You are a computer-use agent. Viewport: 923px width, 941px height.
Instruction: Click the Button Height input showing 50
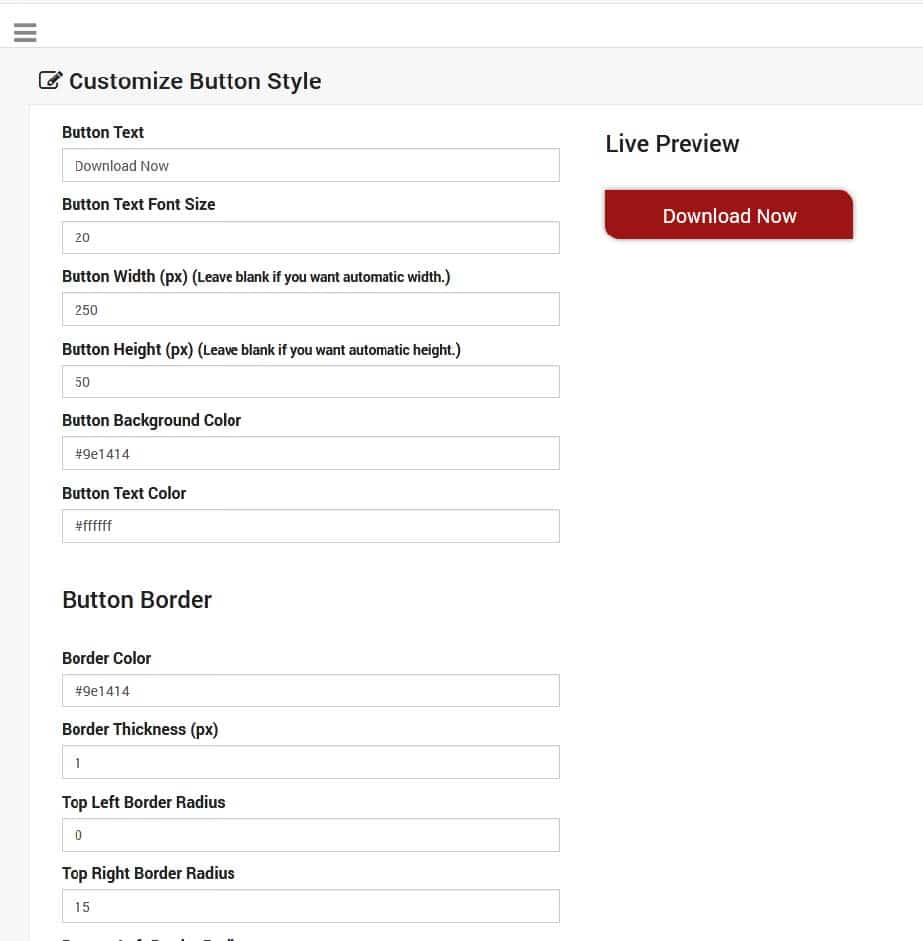310,381
